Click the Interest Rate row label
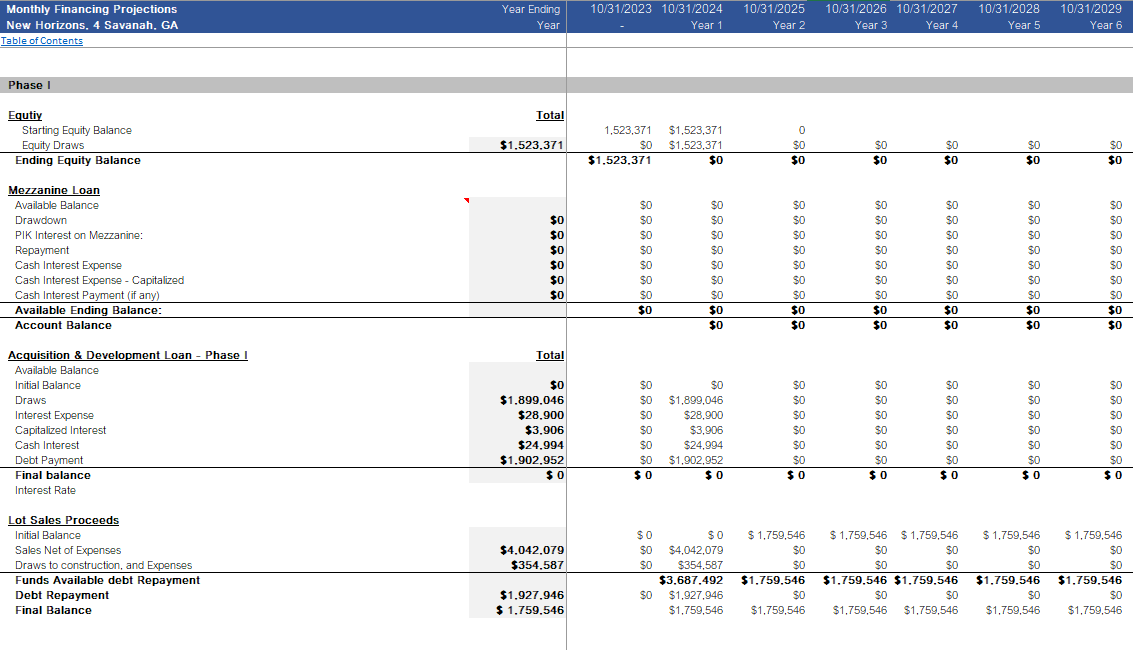This screenshot has width=1133, height=650. point(45,490)
